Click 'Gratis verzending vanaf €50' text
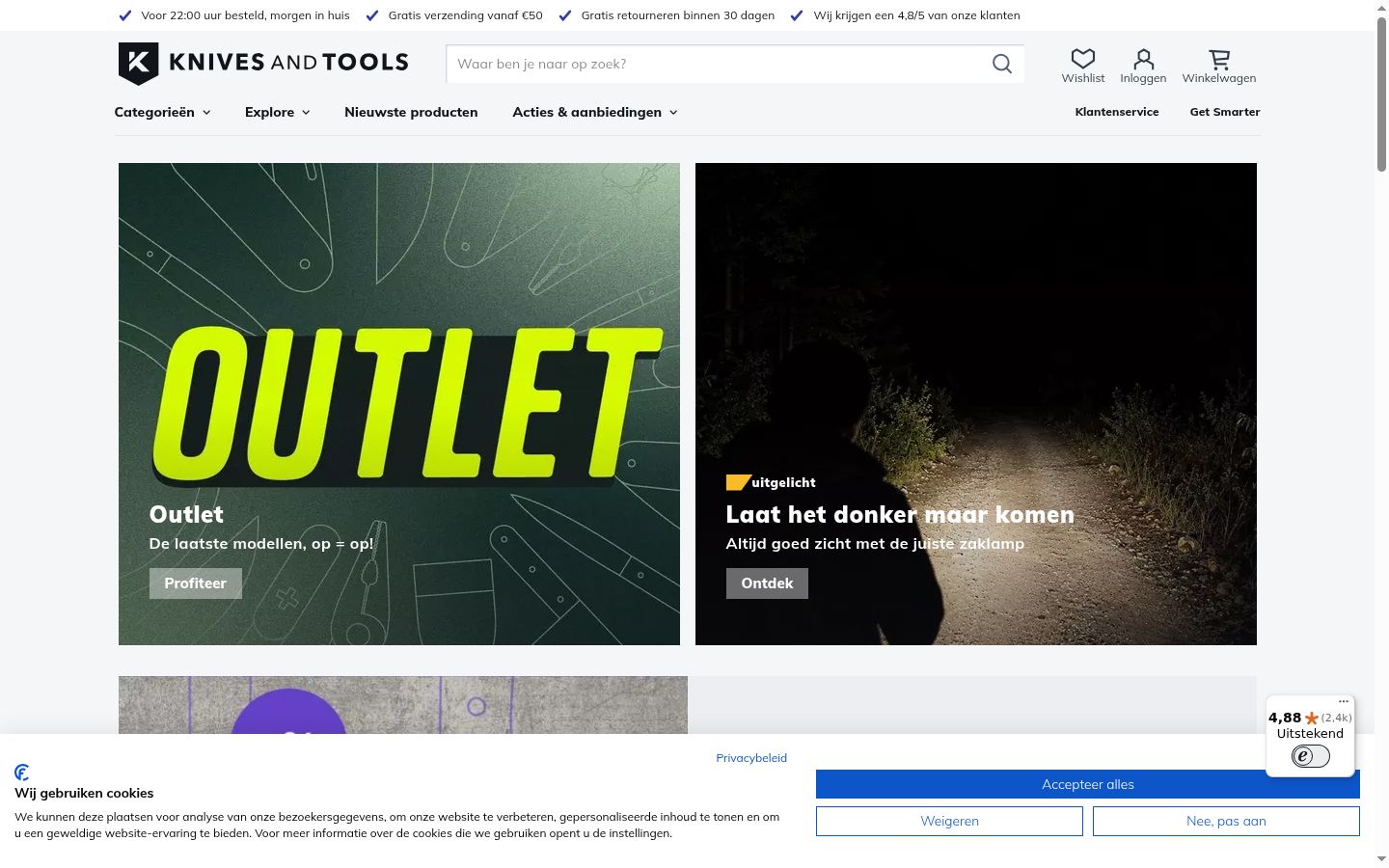 (x=465, y=15)
